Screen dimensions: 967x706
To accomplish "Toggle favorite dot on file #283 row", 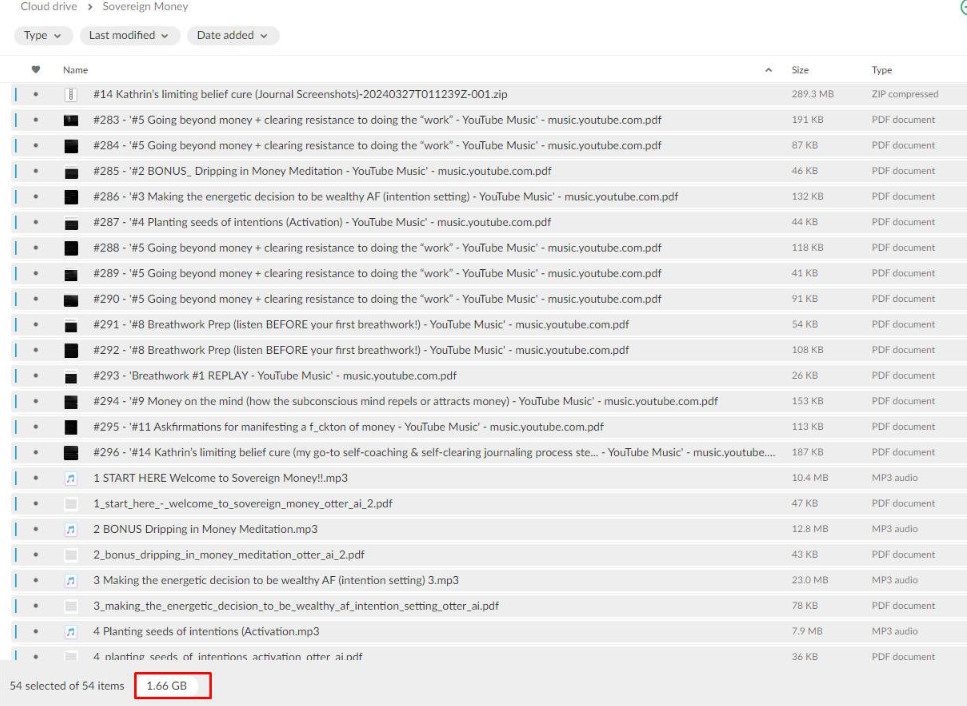I will pos(36,120).
